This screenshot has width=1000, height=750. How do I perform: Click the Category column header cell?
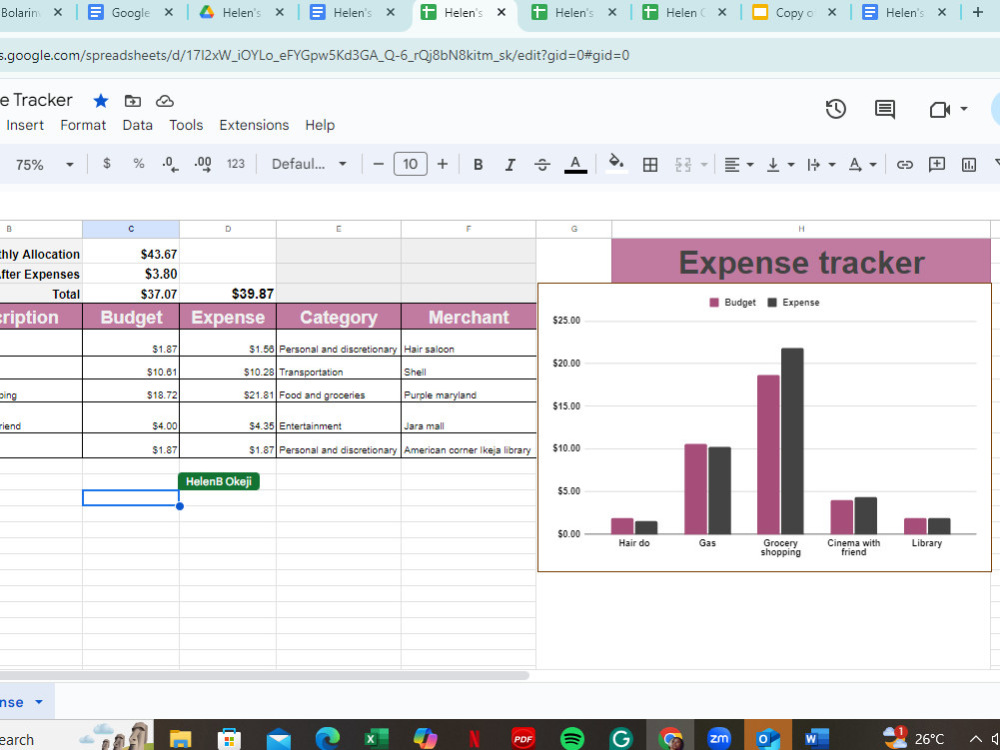(338, 317)
